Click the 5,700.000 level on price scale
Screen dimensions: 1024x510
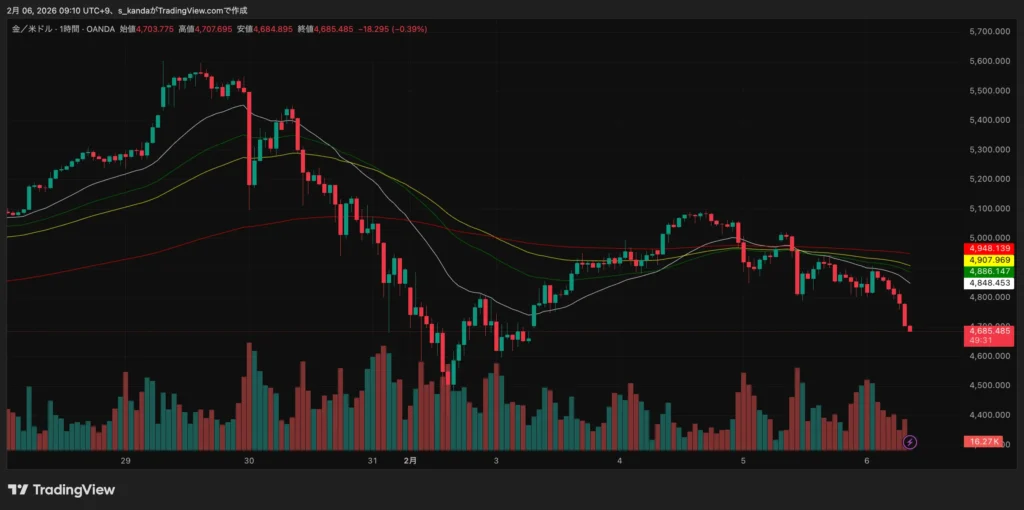point(990,32)
